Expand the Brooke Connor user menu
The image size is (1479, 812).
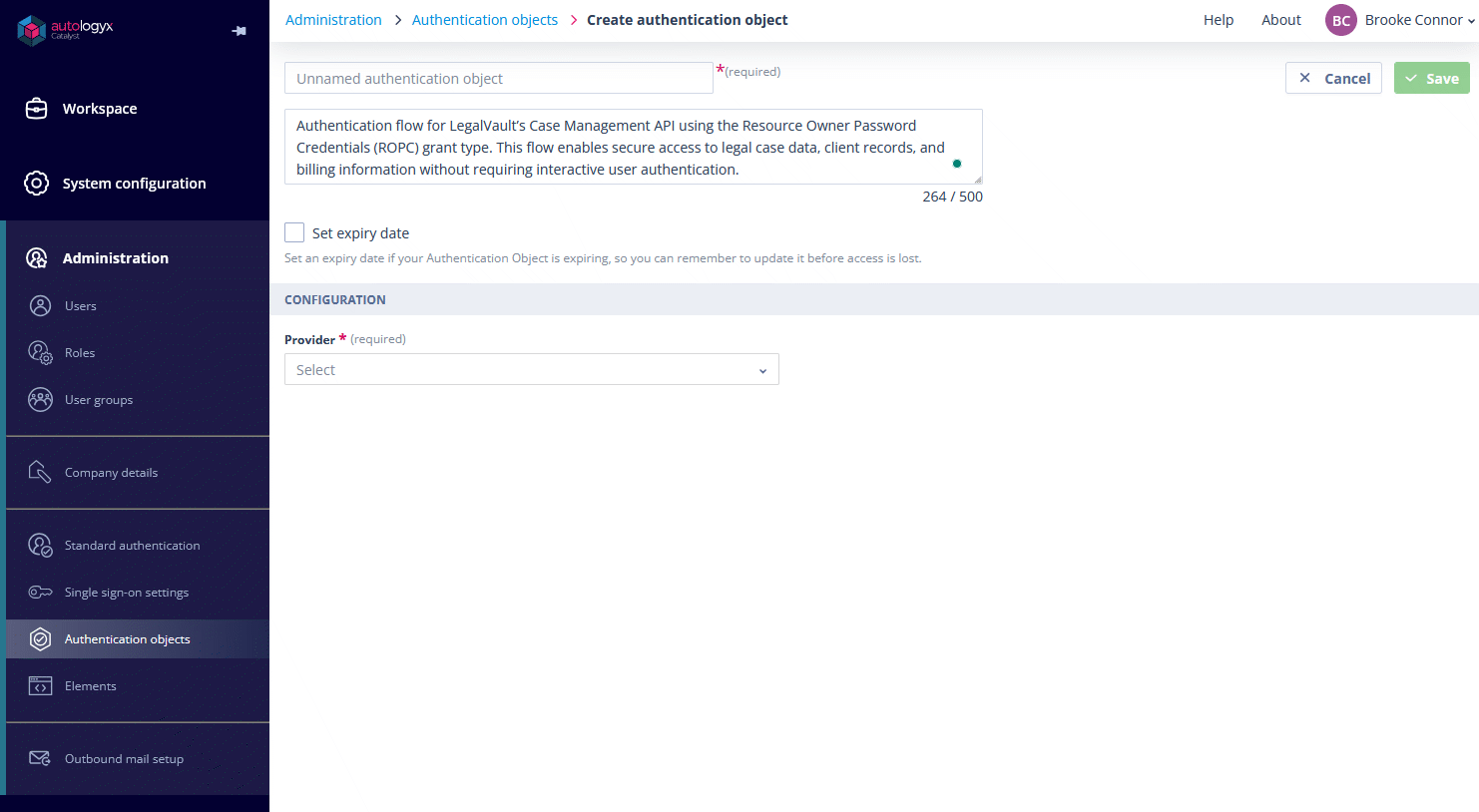(1420, 20)
